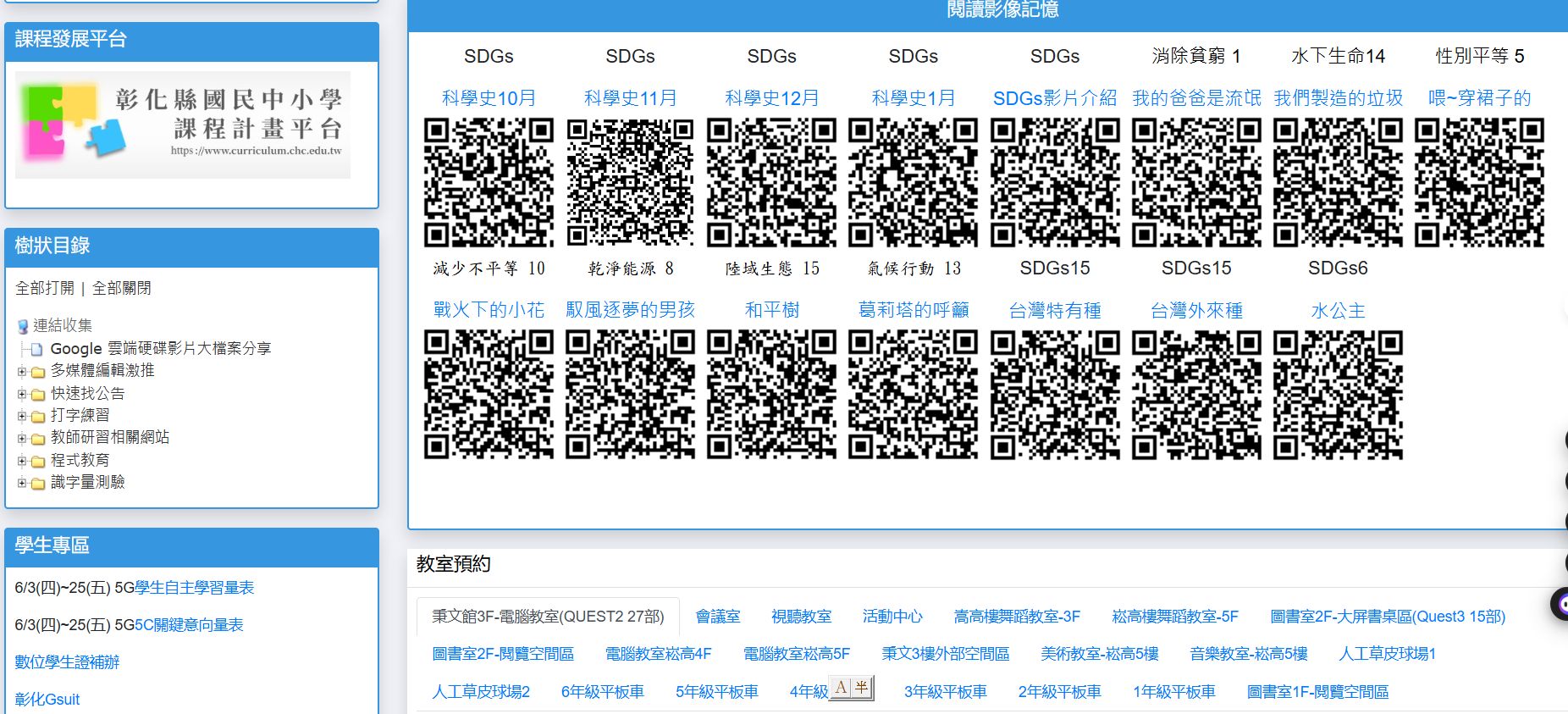Screen dimensions: 1568x714
Task: Open the 我的爸爸是流氓 link
Action: pos(1196,98)
